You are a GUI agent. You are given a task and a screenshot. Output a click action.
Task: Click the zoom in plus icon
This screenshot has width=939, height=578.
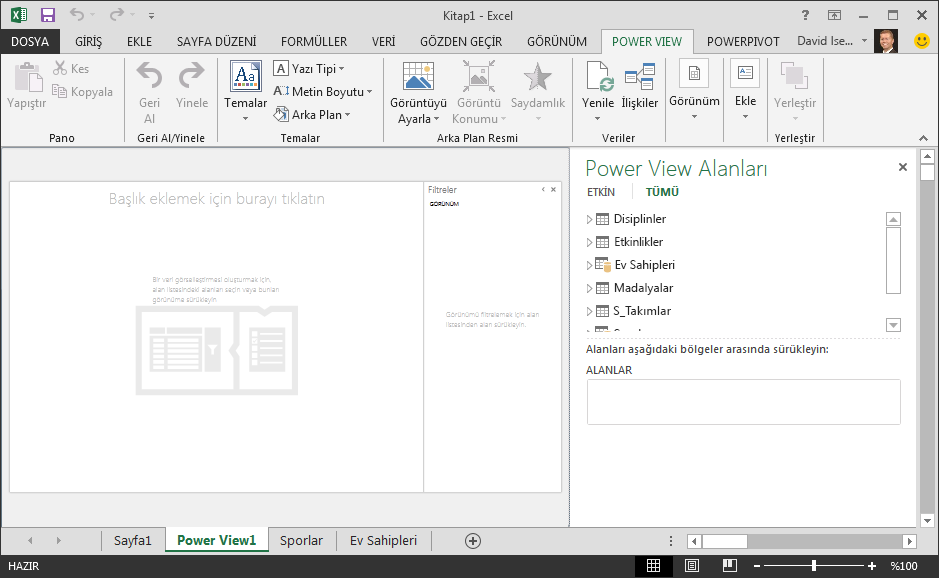(x=872, y=566)
